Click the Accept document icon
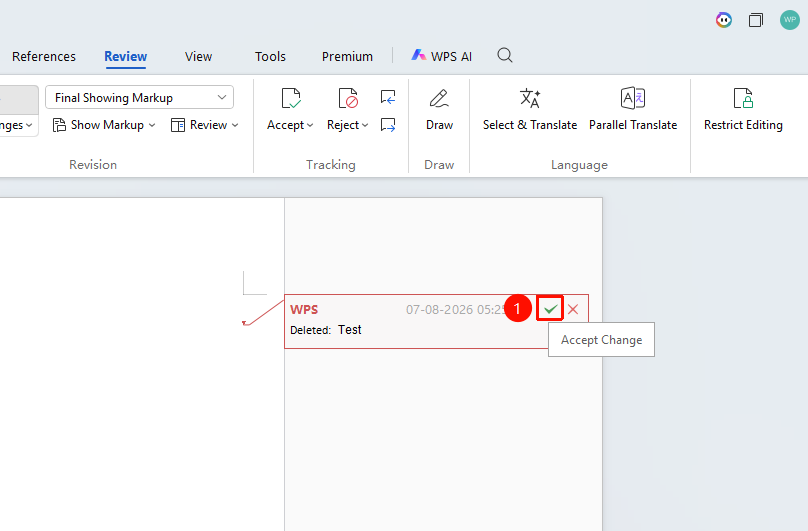 [291, 98]
